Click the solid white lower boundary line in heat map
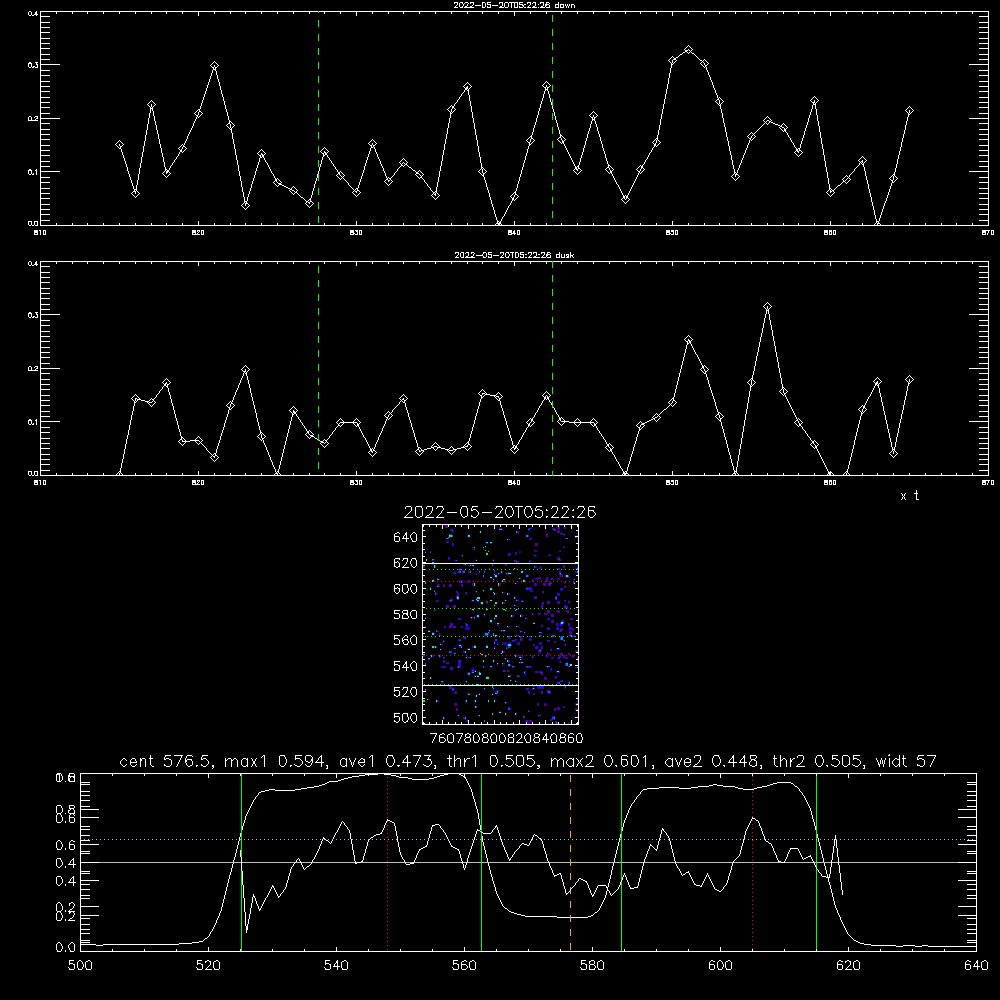The image size is (1000, 1000). coord(500,686)
